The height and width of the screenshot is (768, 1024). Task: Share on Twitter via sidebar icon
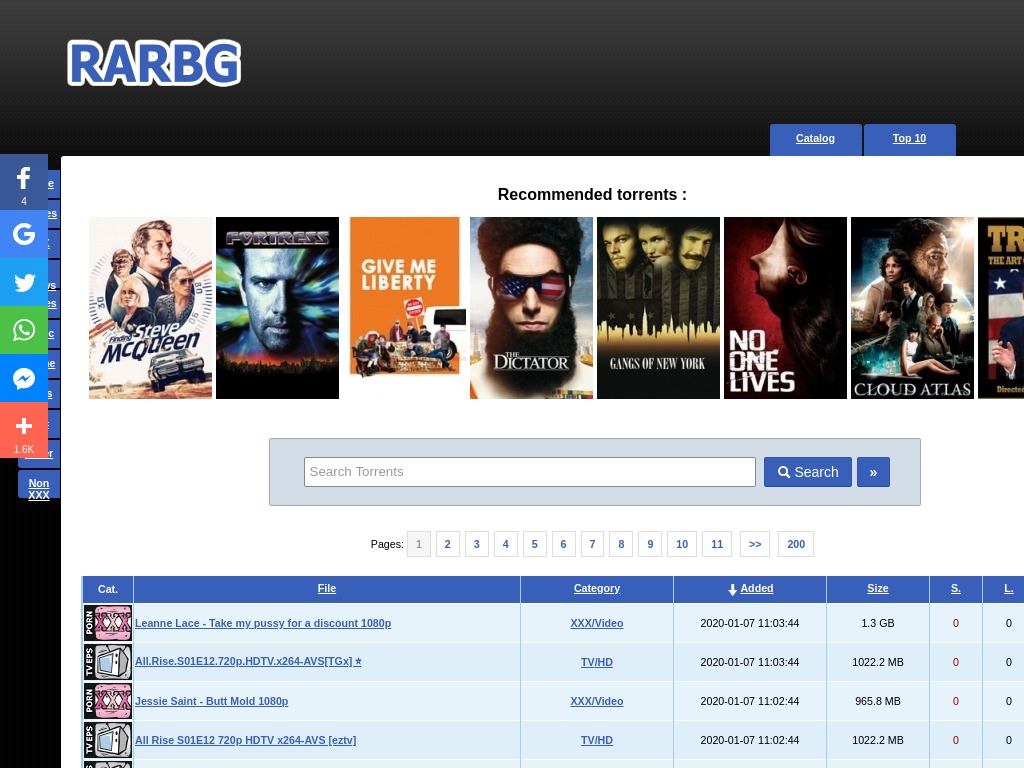(24, 282)
